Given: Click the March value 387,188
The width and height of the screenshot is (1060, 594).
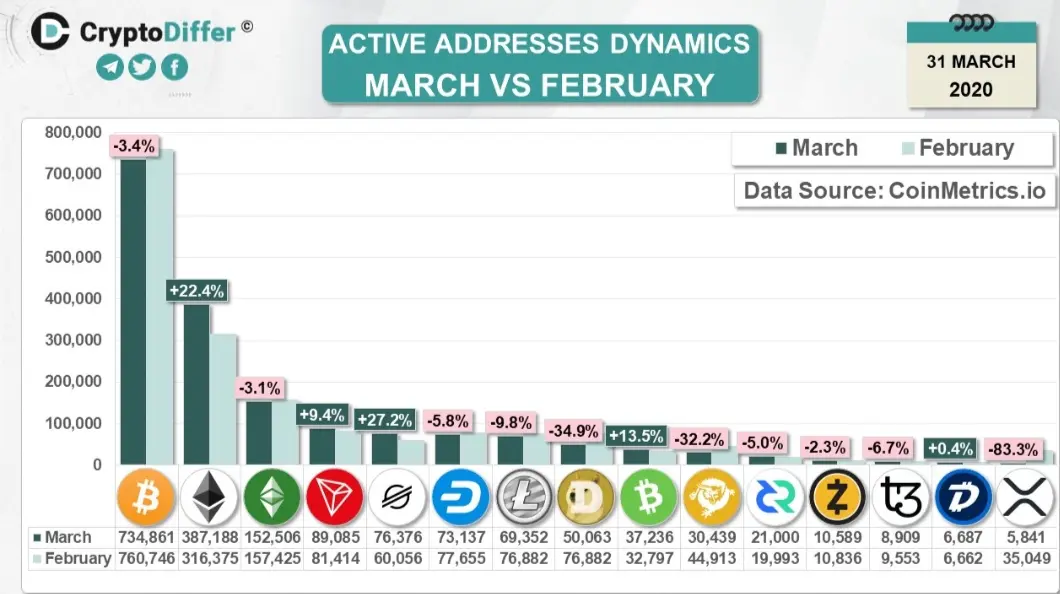Looking at the screenshot, I should pyautogui.click(x=210, y=538).
